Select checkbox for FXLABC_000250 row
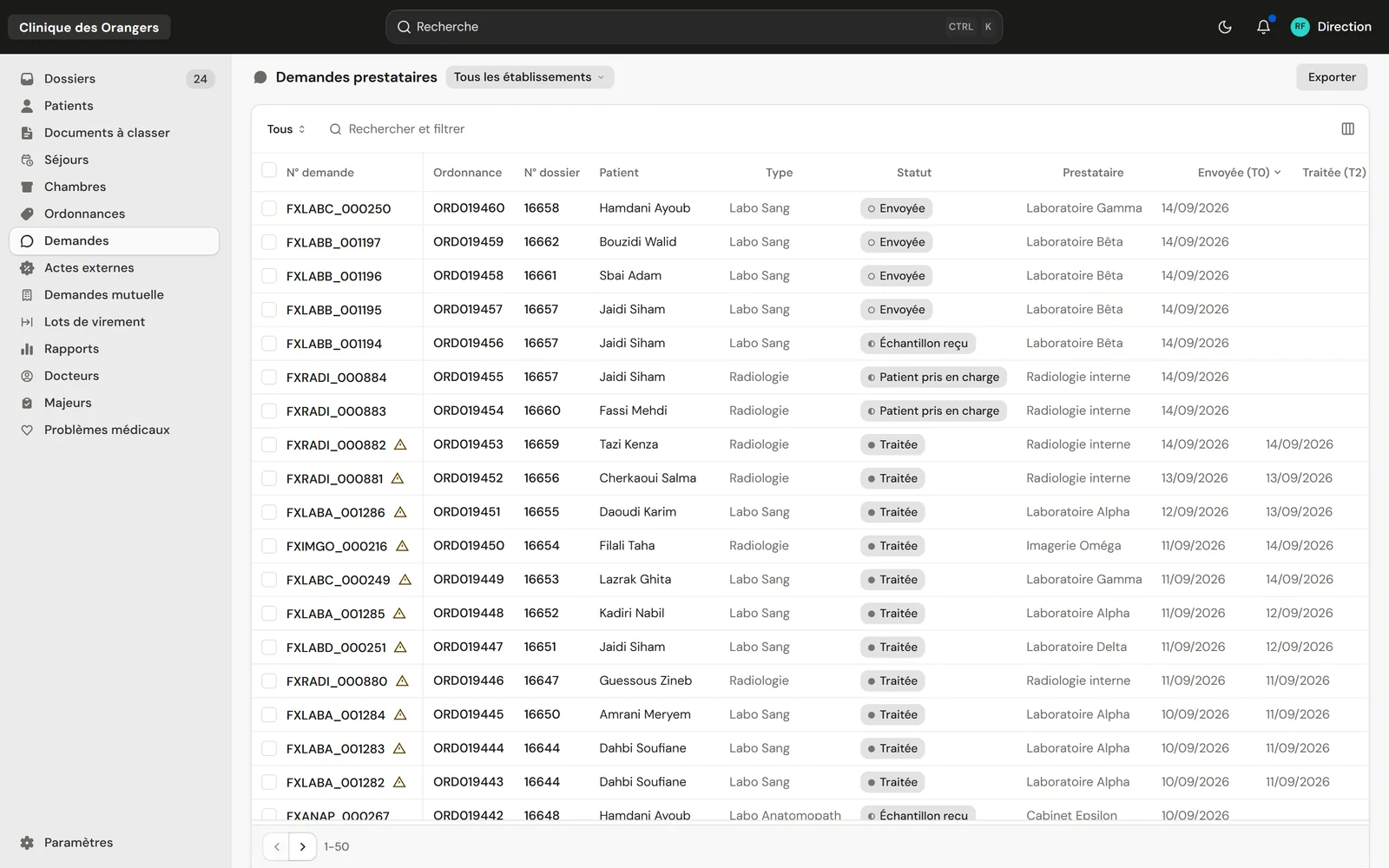The height and width of the screenshot is (868, 1389). point(269,208)
